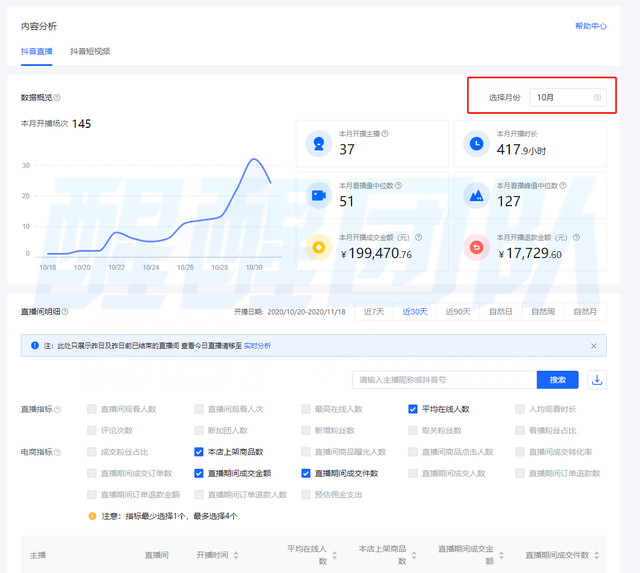Open the 帮助中心 link
The height and width of the screenshot is (573, 640).
pyautogui.click(x=590, y=26)
